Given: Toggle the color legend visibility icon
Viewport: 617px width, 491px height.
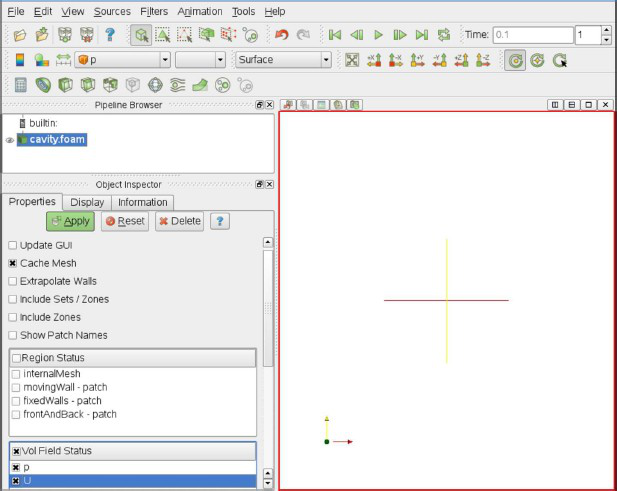Looking at the screenshot, I should 20,60.
